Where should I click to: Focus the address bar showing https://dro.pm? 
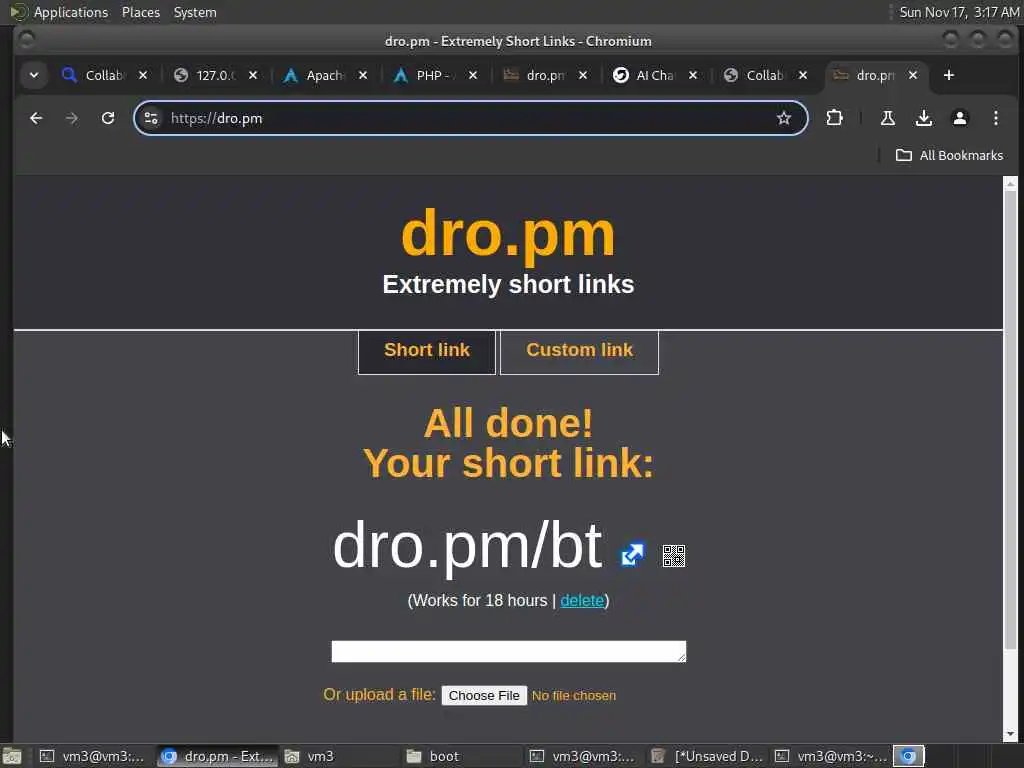pyautogui.click(x=470, y=118)
